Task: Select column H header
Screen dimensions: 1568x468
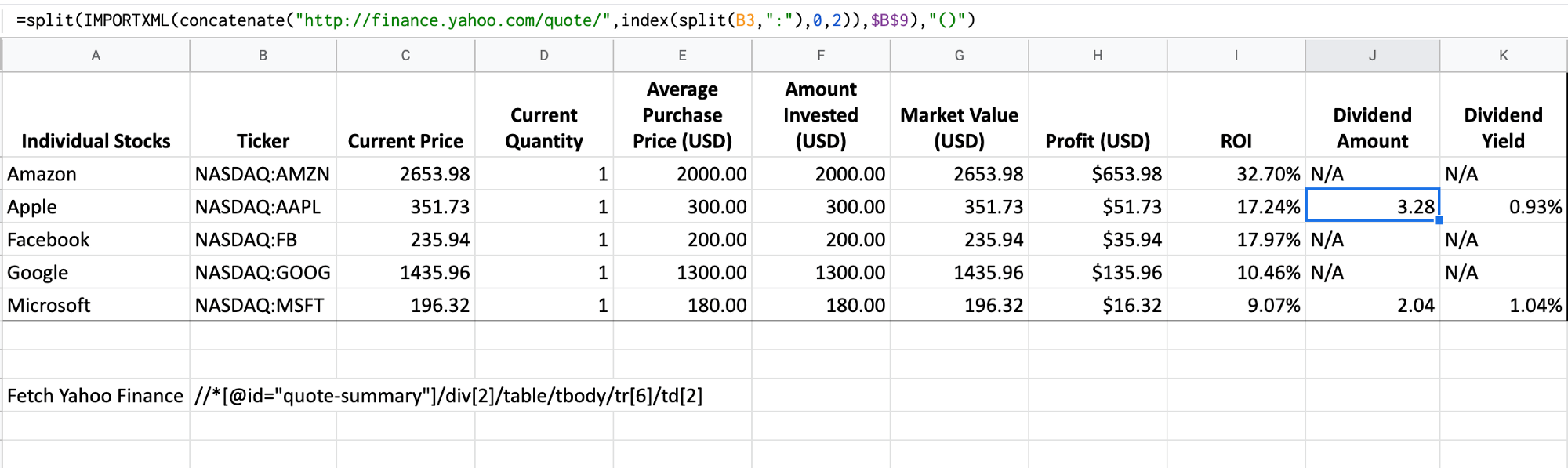Action: pos(1098,56)
